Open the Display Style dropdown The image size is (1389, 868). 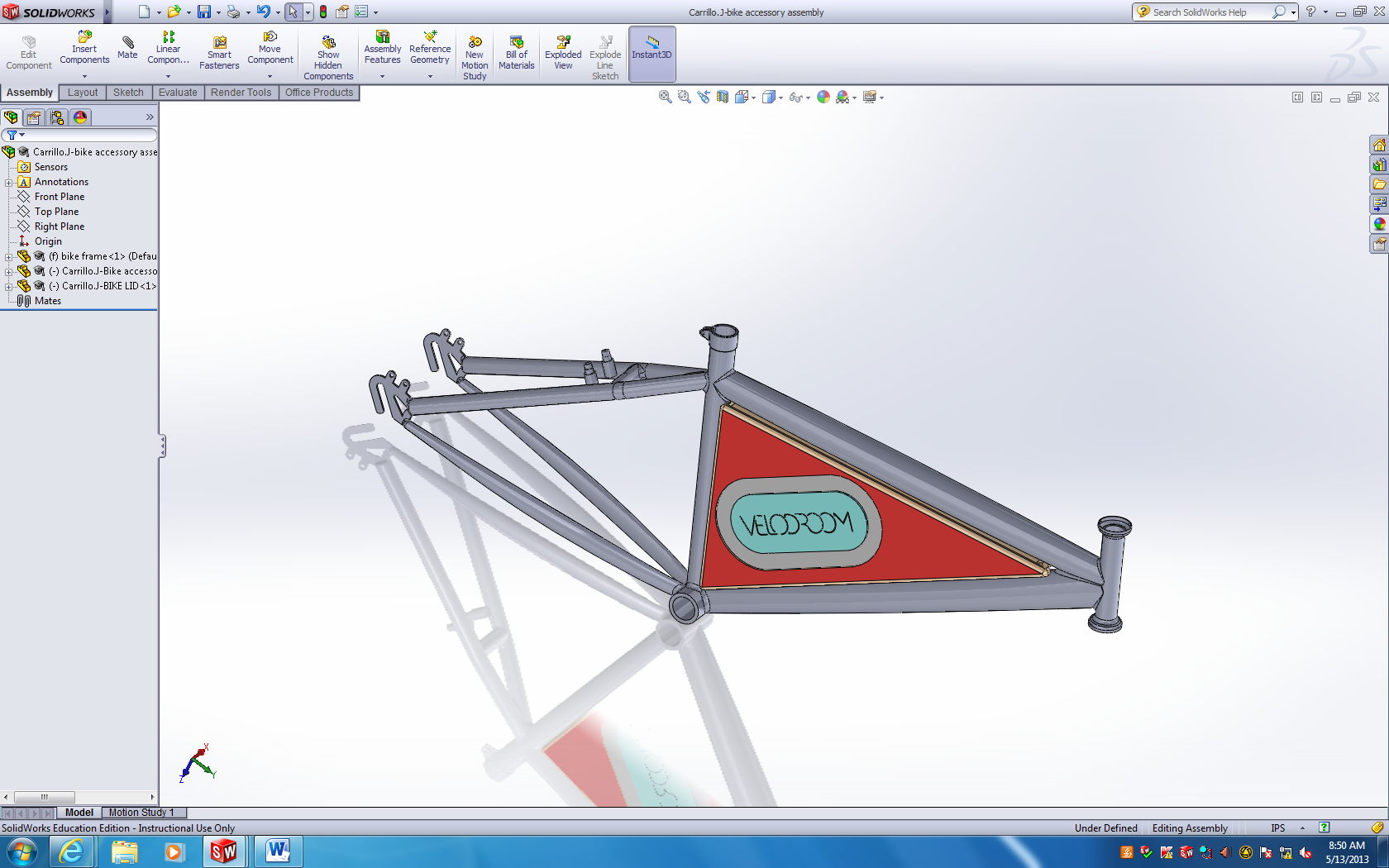(x=780, y=98)
